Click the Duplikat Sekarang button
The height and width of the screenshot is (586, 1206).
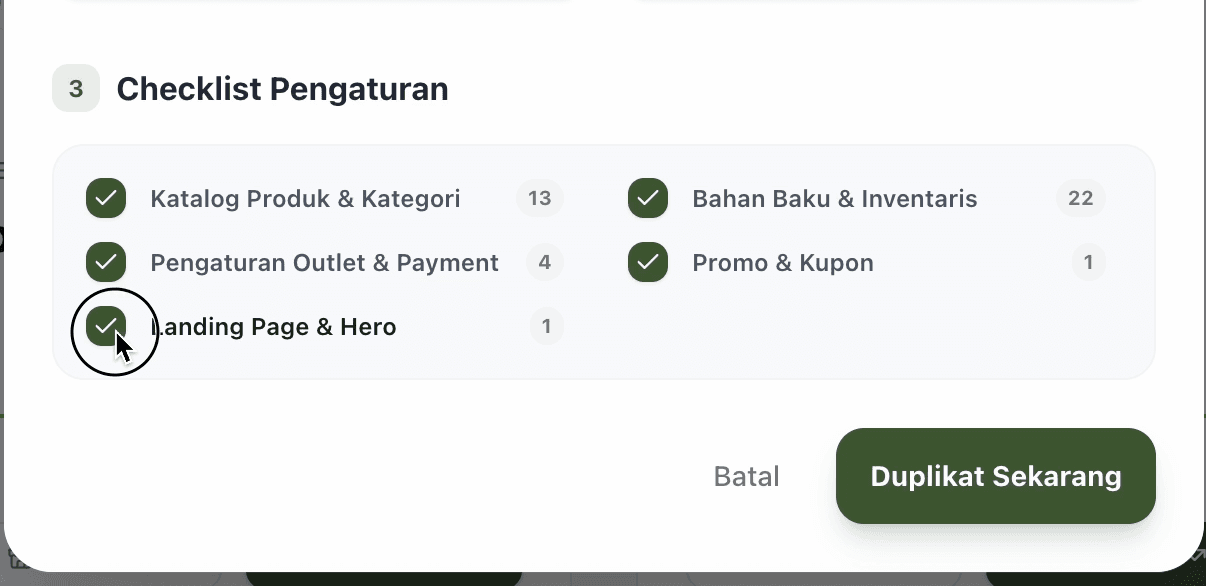click(x=995, y=476)
